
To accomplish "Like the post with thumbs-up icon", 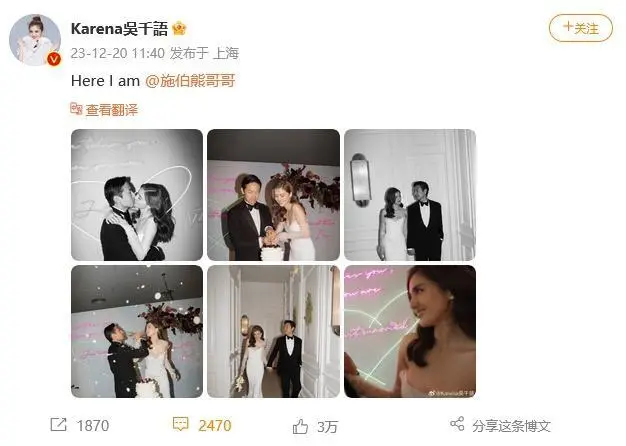I will click(x=300, y=426).
